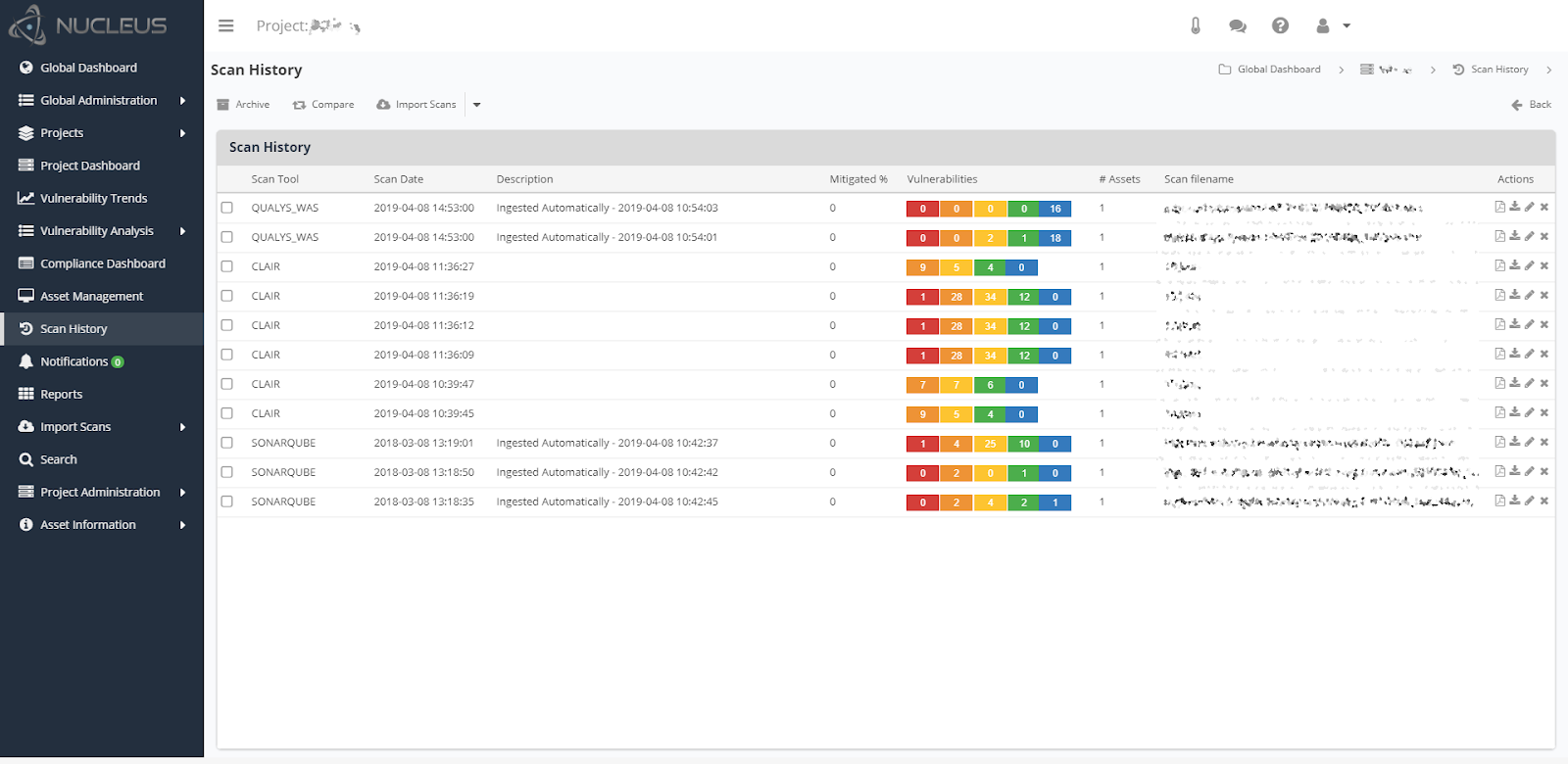The width and height of the screenshot is (1568, 764).
Task: Open PDF report for 2019-04-08 11:36:09 scan
Action: pyautogui.click(x=1499, y=354)
